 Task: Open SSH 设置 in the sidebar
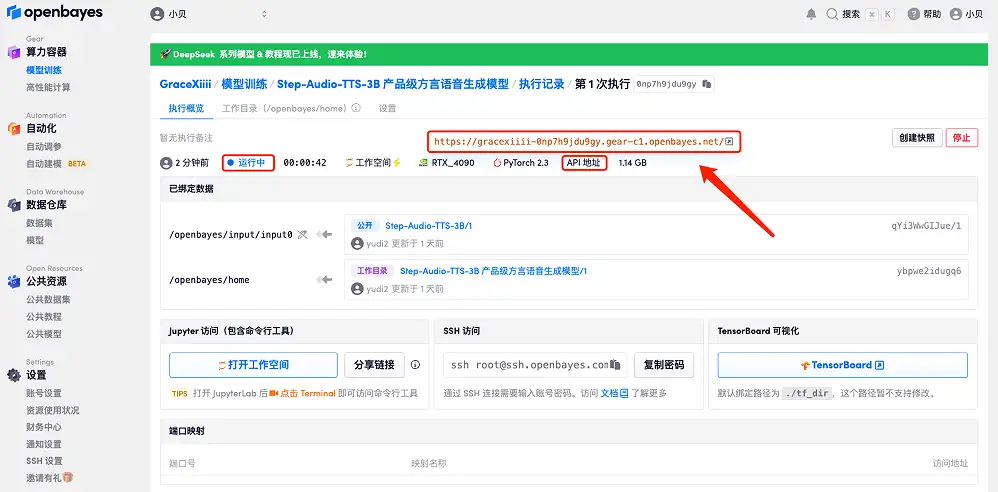click(x=45, y=461)
